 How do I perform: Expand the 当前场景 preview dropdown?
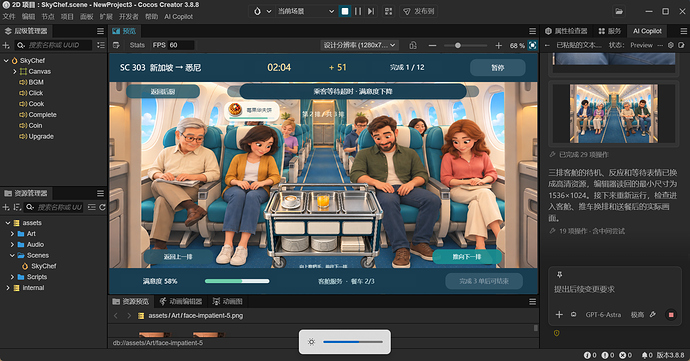tap(306, 11)
